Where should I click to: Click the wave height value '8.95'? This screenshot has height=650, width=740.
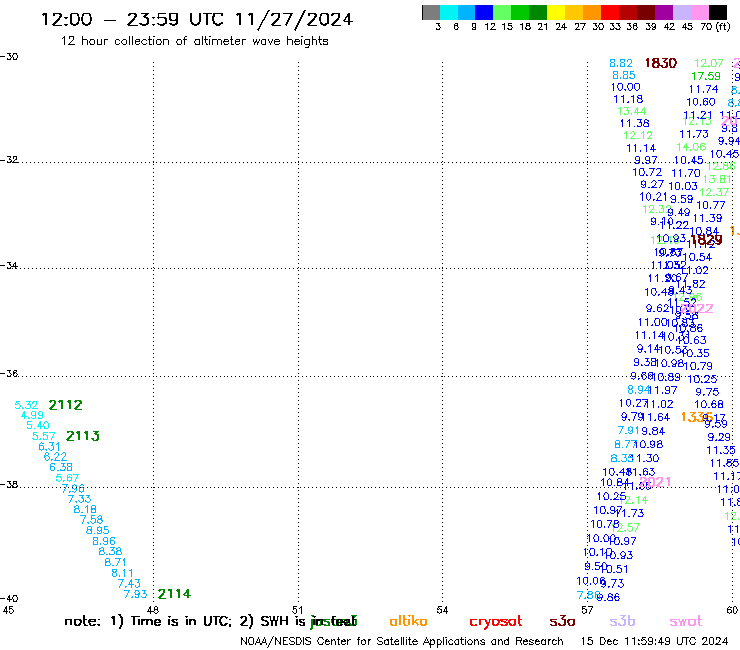98,530
